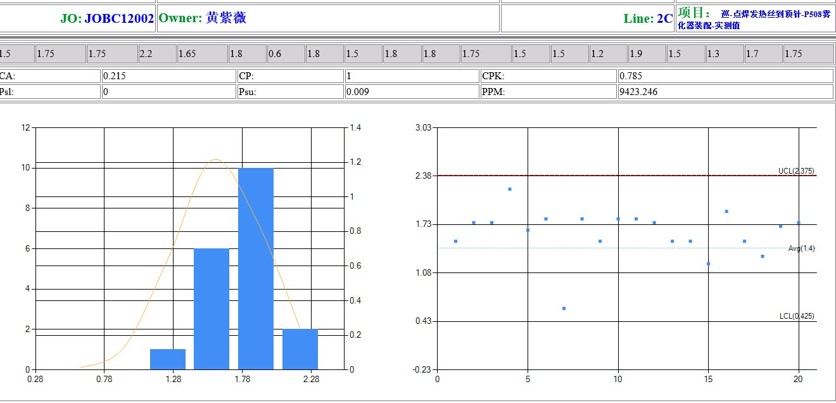This screenshot has height=403, width=836.
Task: Click the Line: 2C header label
Action: [x=647, y=18]
